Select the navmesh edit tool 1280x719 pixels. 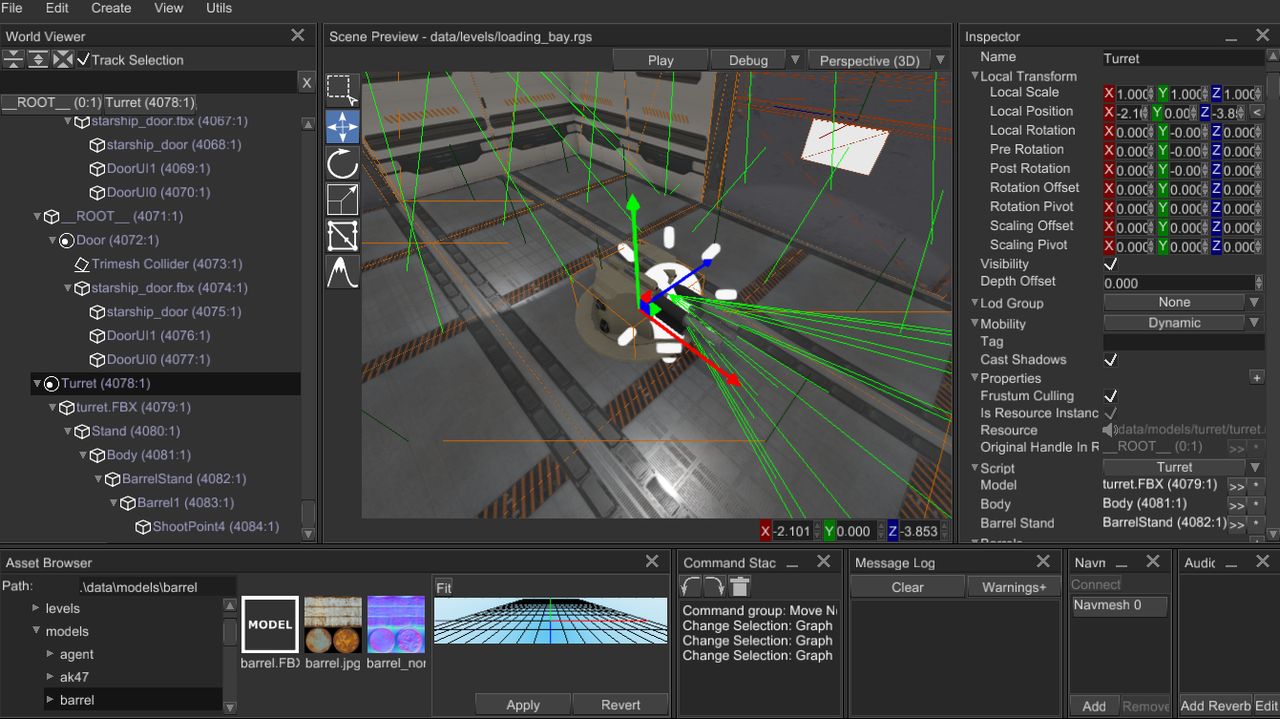point(342,236)
